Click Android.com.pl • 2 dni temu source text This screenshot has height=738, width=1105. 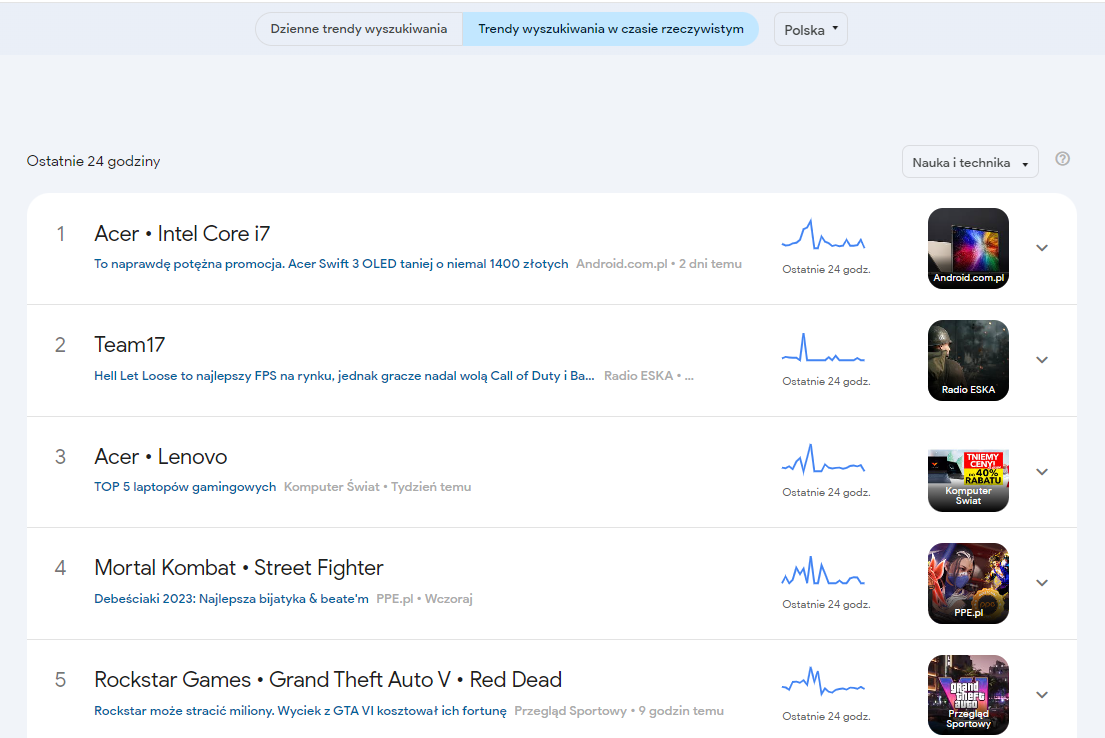click(659, 264)
